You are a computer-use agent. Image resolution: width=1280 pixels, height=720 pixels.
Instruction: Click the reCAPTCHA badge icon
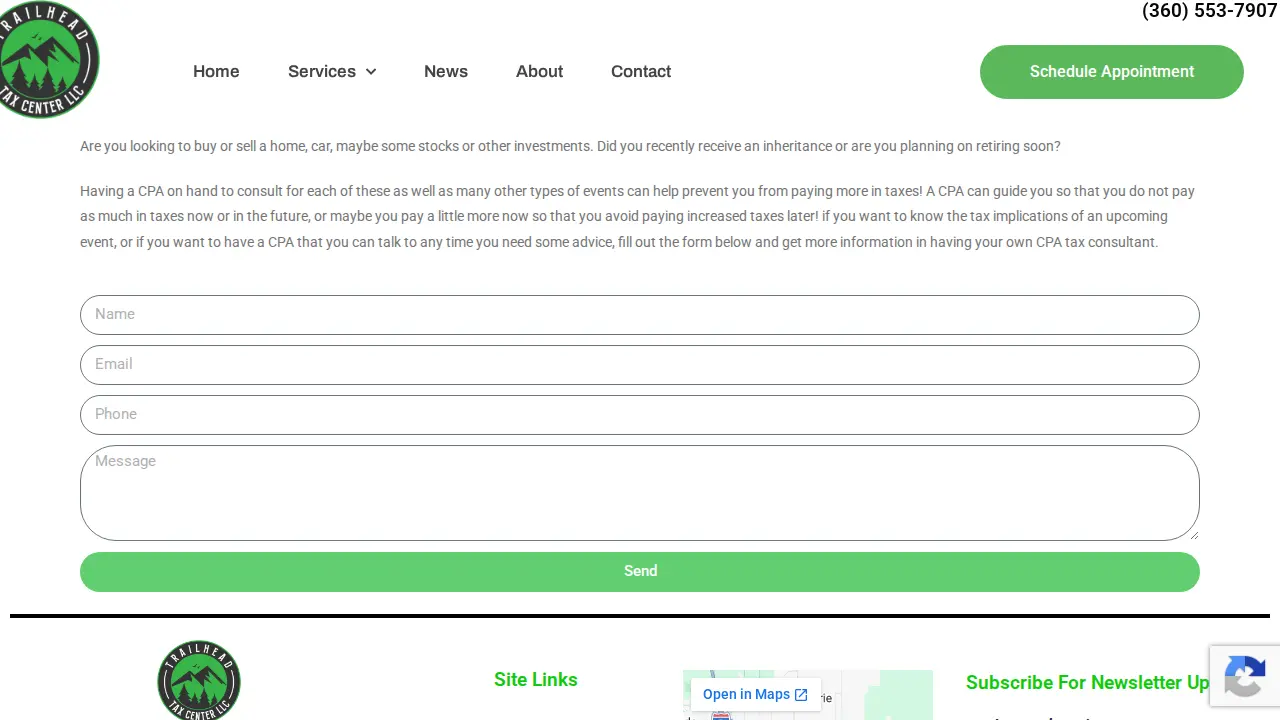pyautogui.click(x=1245, y=677)
